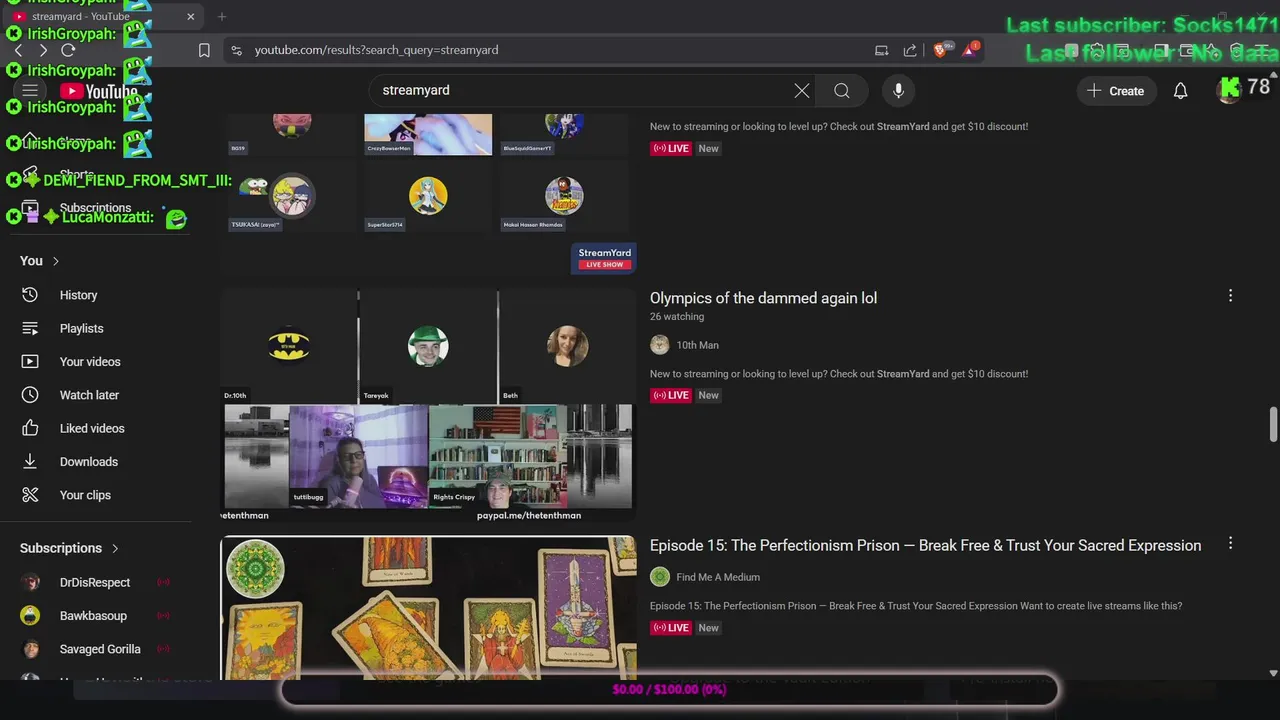Click the Liked videos thumbs-up icon
Image resolution: width=1280 pixels, height=720 pixels.
[30, 428]
